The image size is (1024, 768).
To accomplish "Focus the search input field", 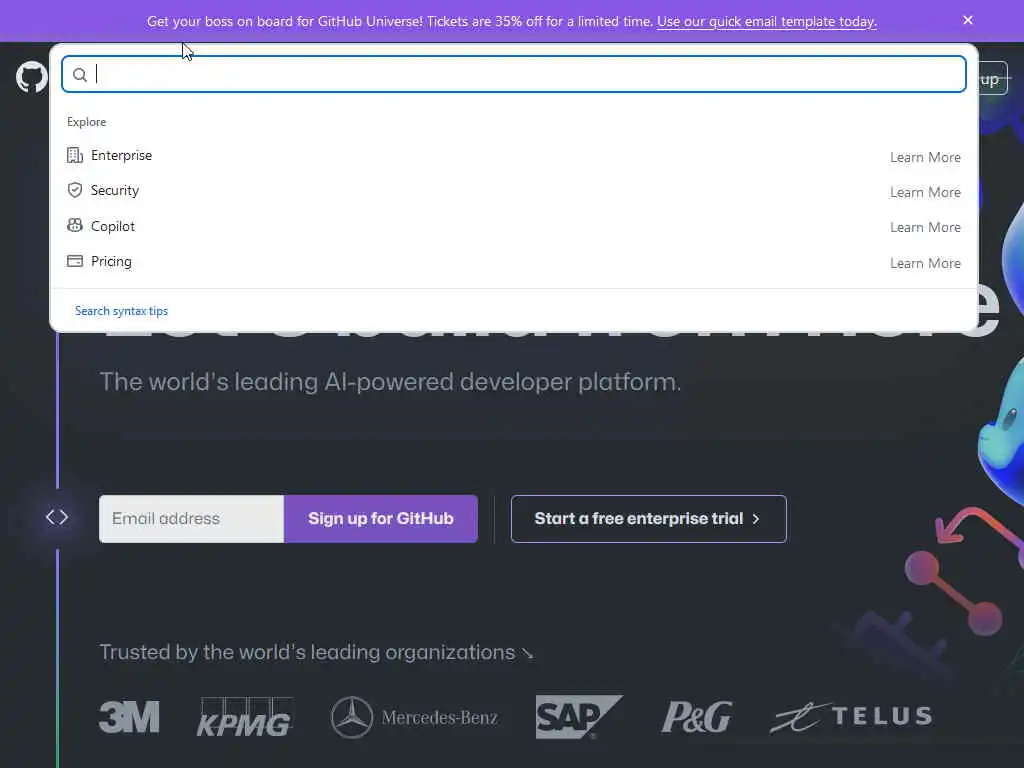I will click(x=513, y=74).
